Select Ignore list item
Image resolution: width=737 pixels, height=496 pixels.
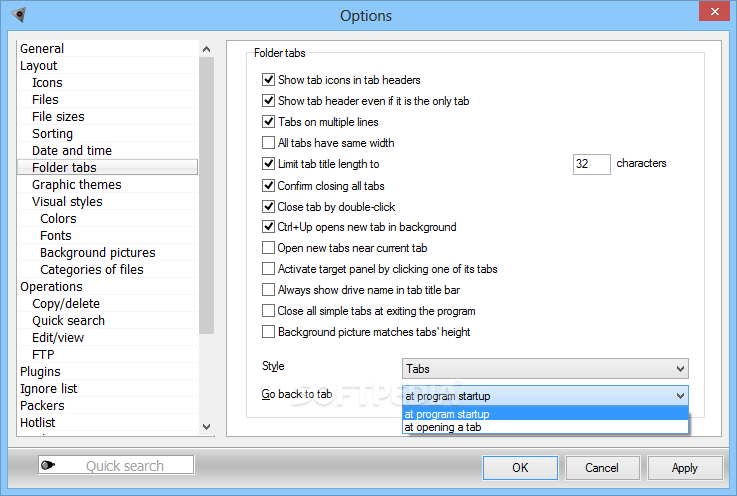[x=108, y=388]
